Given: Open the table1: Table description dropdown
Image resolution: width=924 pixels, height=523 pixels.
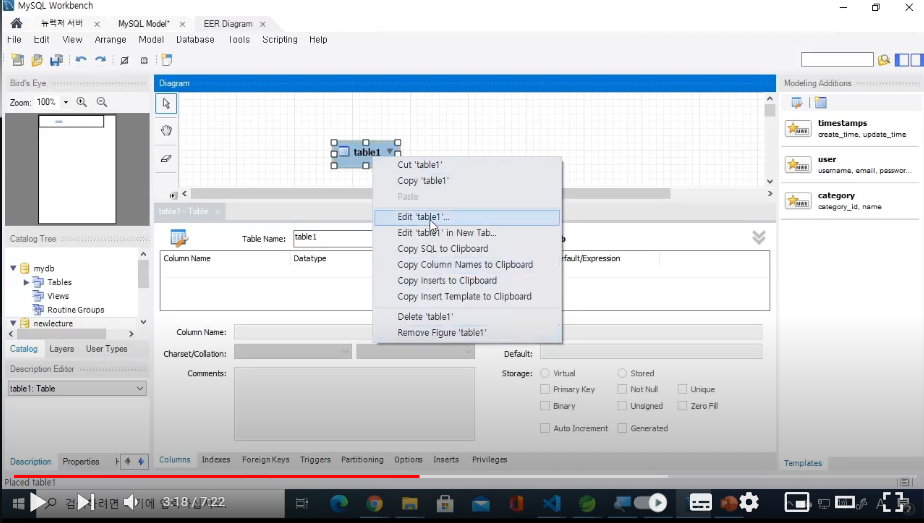Looking at the screenshot, I should [x=77, y=389].
